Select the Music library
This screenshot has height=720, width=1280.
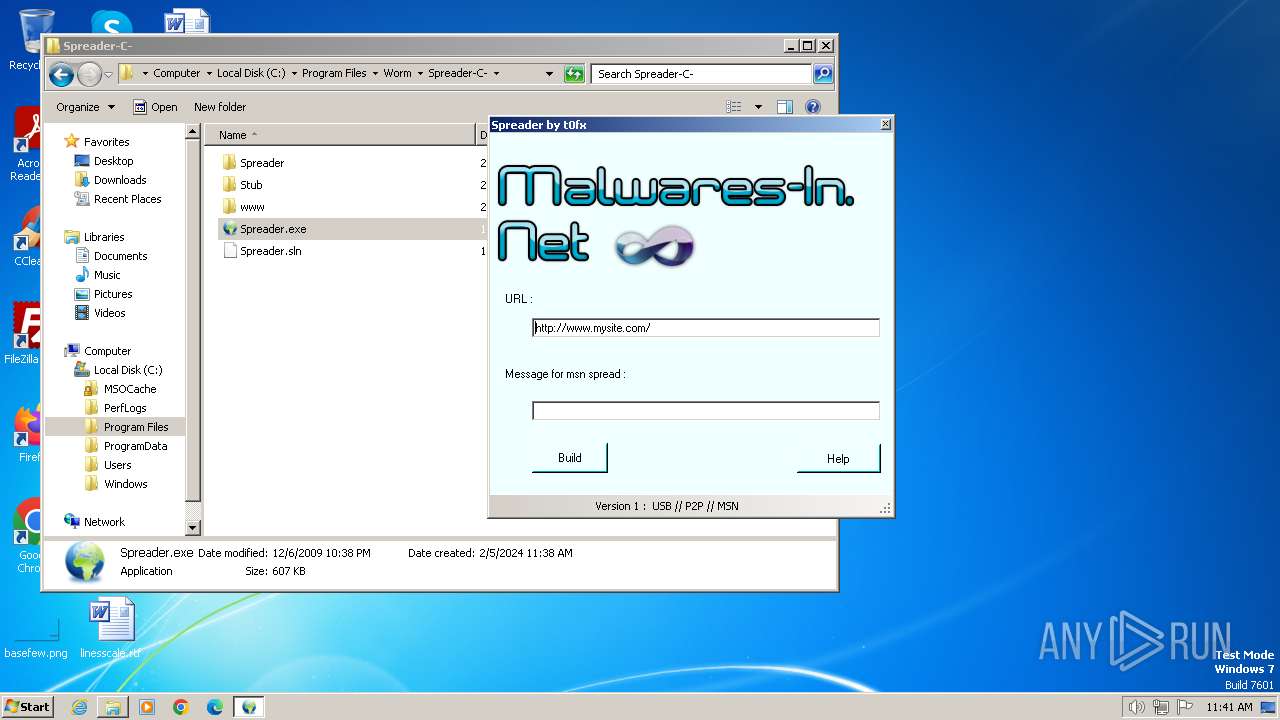(107, 275)
